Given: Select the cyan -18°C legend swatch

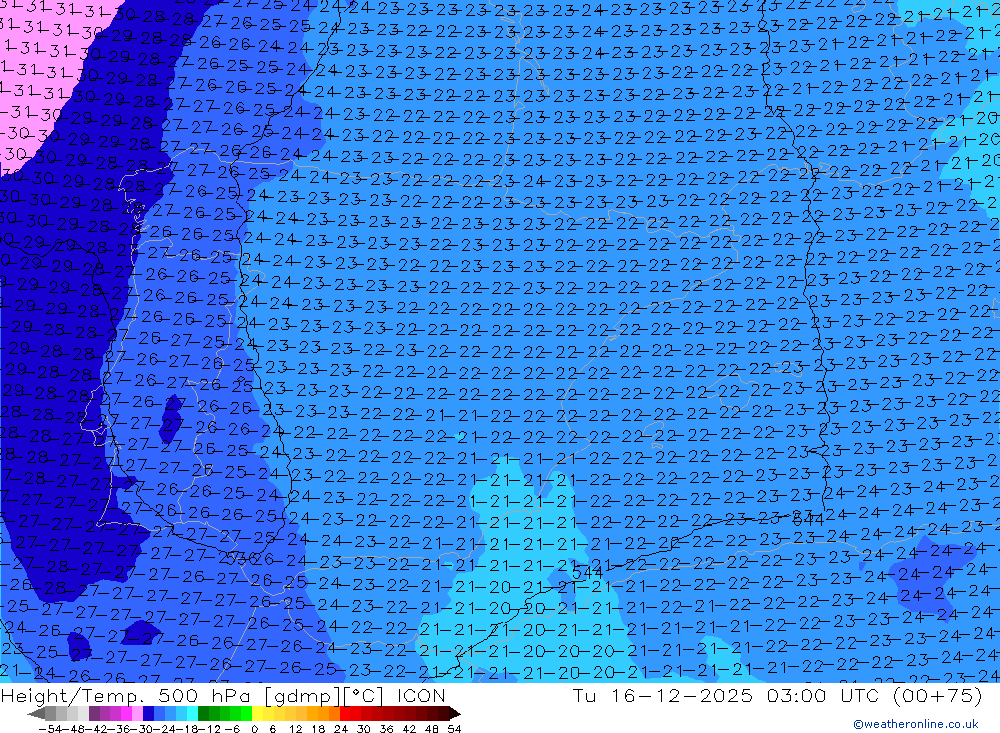Looking at the screenshot, I should click(192, 713).
